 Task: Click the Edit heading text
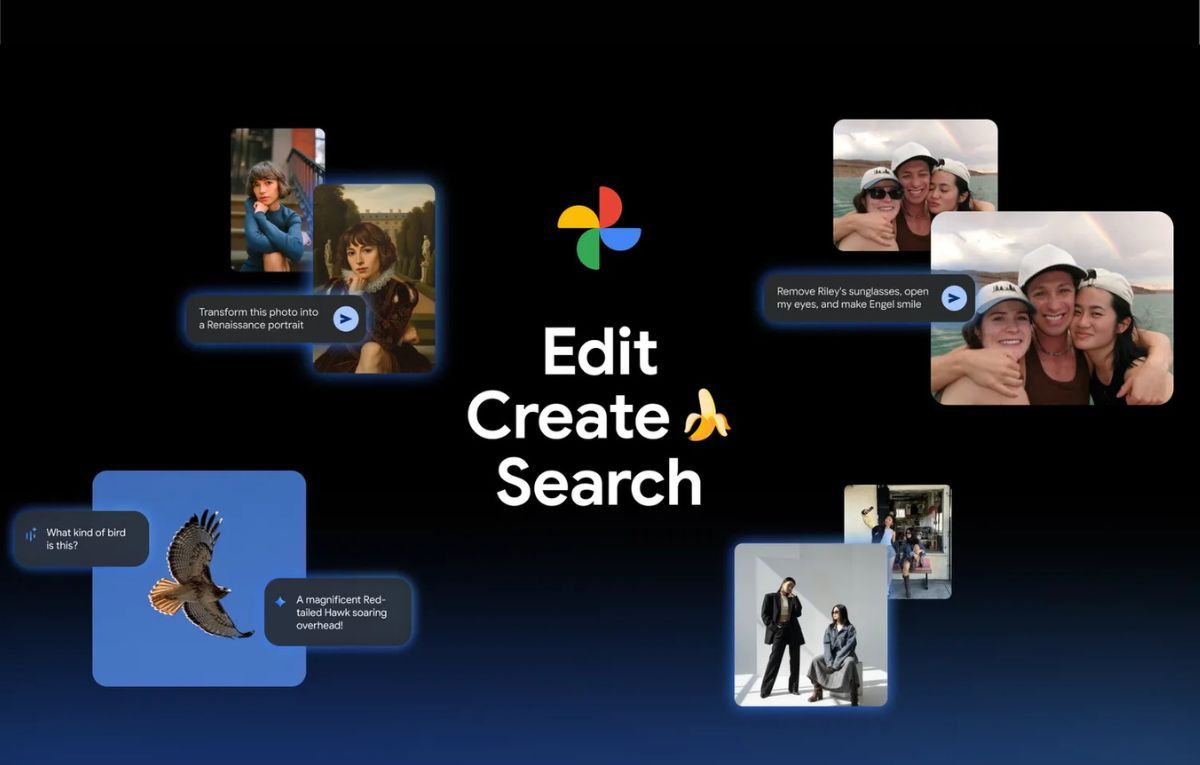pos(599,352)
